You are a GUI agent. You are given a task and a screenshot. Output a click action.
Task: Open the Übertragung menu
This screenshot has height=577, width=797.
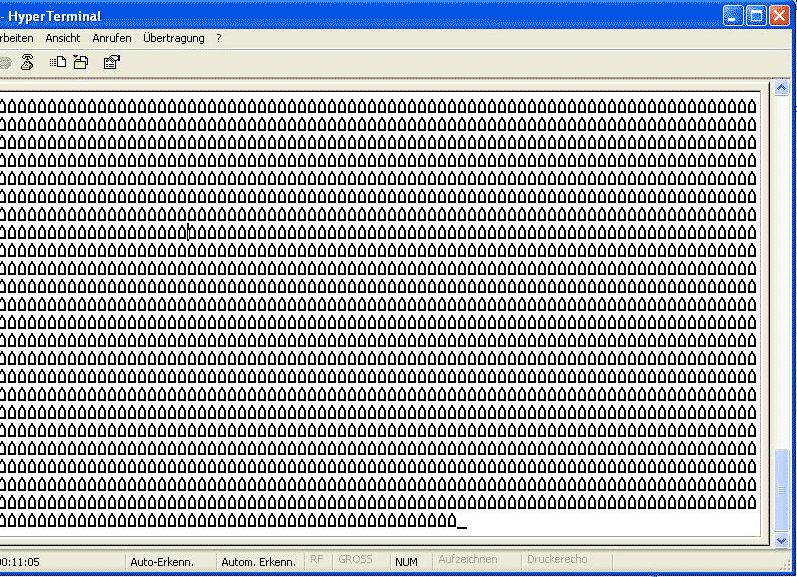point(174,38)
